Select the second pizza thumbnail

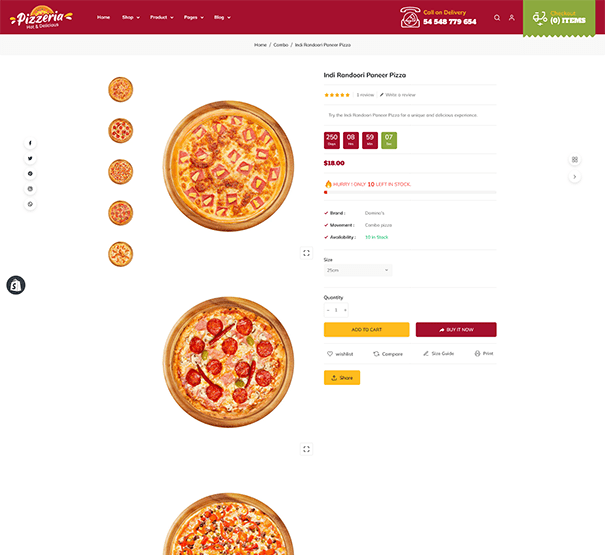pyautogui.click(x=120, y=130)
